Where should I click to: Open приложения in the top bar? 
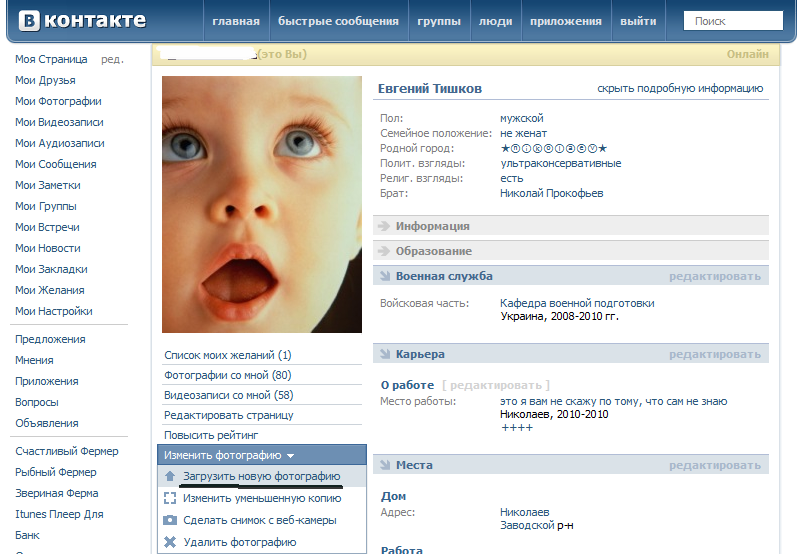[x=566, y=21]
